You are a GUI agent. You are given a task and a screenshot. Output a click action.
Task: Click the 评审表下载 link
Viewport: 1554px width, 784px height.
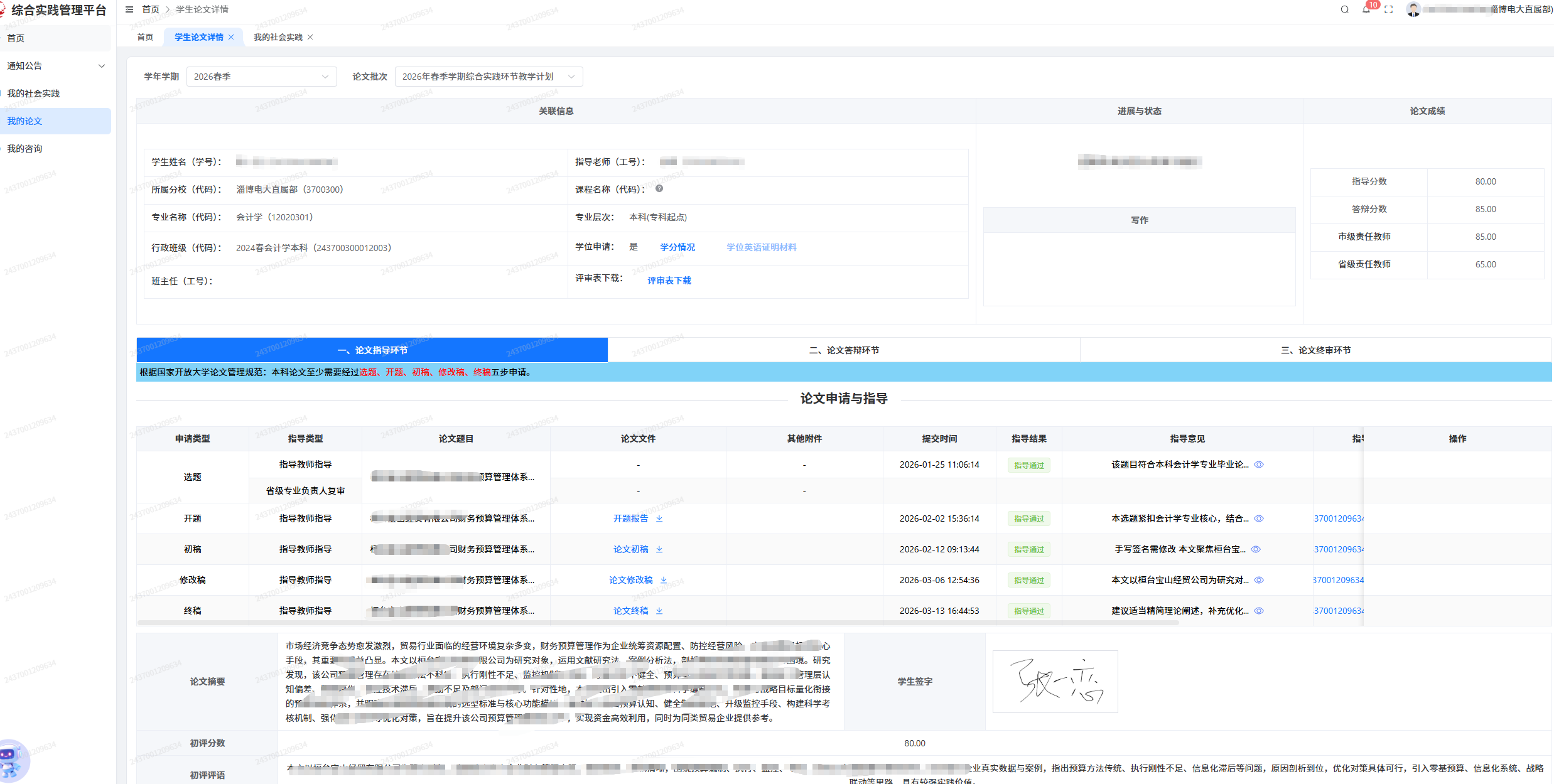click(669, 281)
